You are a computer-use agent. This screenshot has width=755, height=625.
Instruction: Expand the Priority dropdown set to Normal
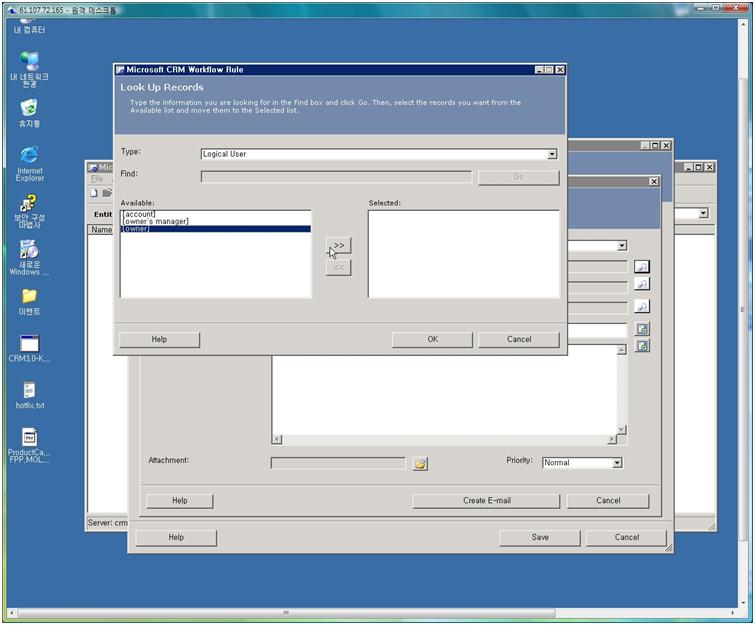click(617, 463)
